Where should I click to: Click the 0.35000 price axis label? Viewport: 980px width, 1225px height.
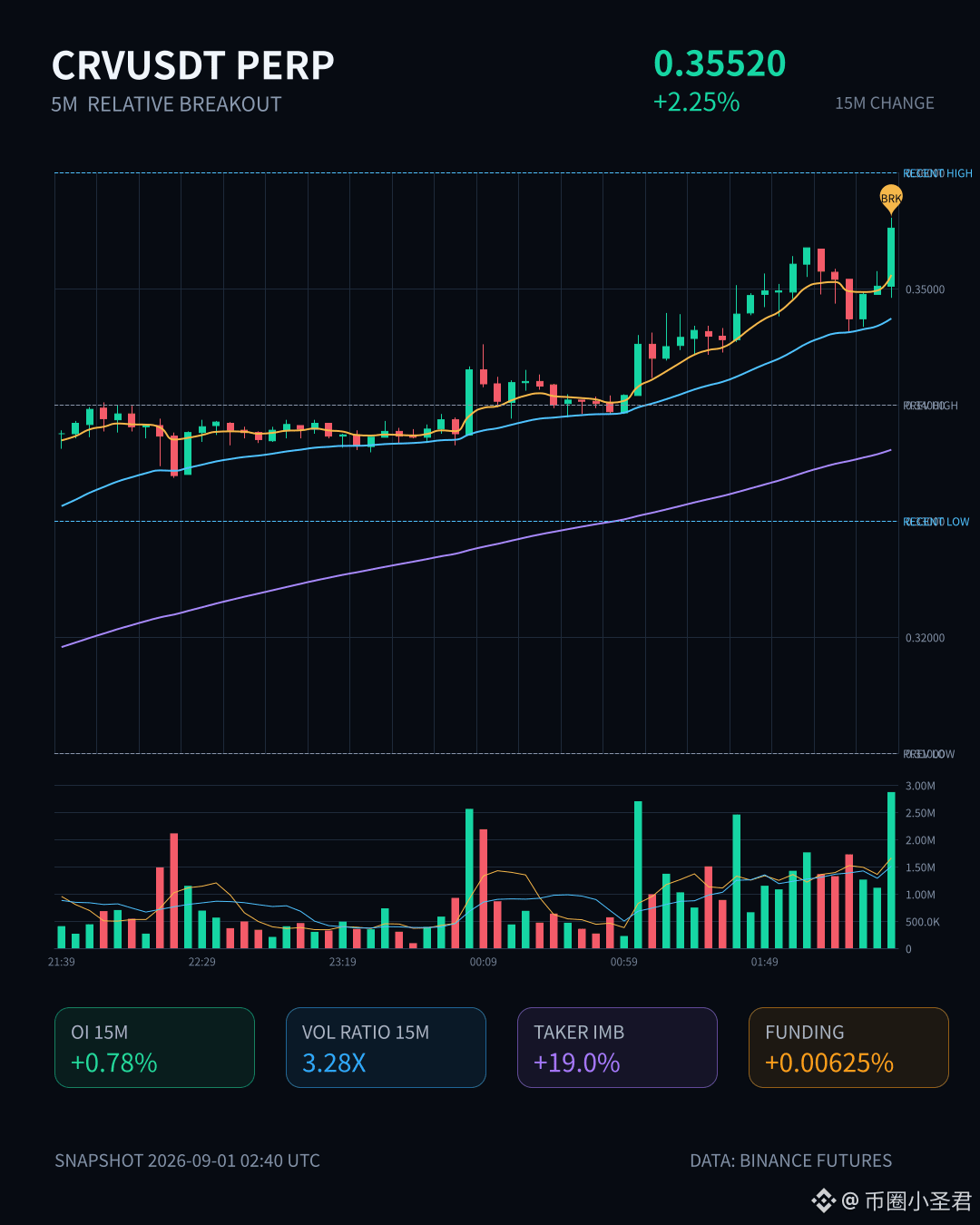(x=925, y=289)
